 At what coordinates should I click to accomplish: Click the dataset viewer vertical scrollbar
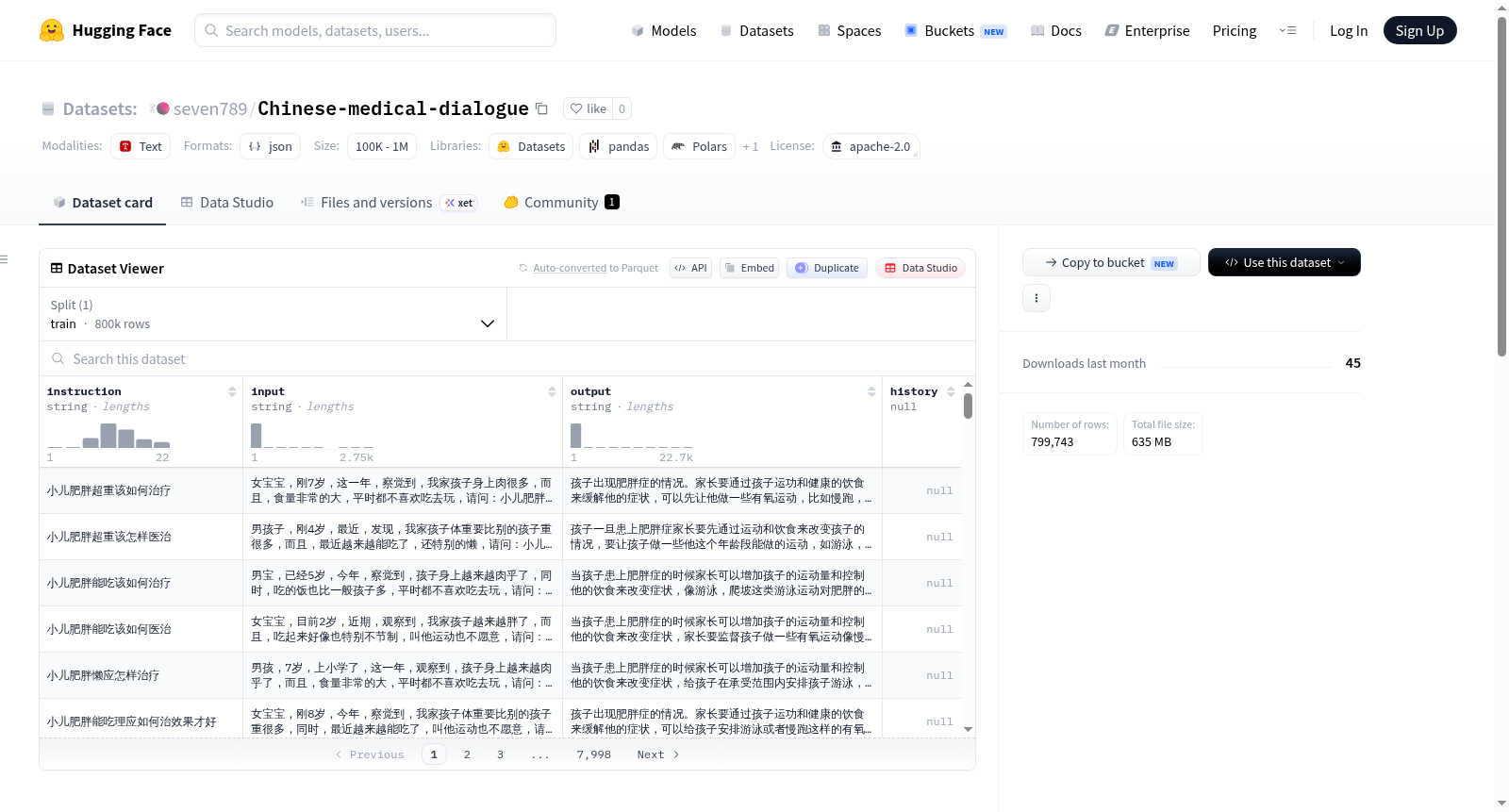point(968,406)
